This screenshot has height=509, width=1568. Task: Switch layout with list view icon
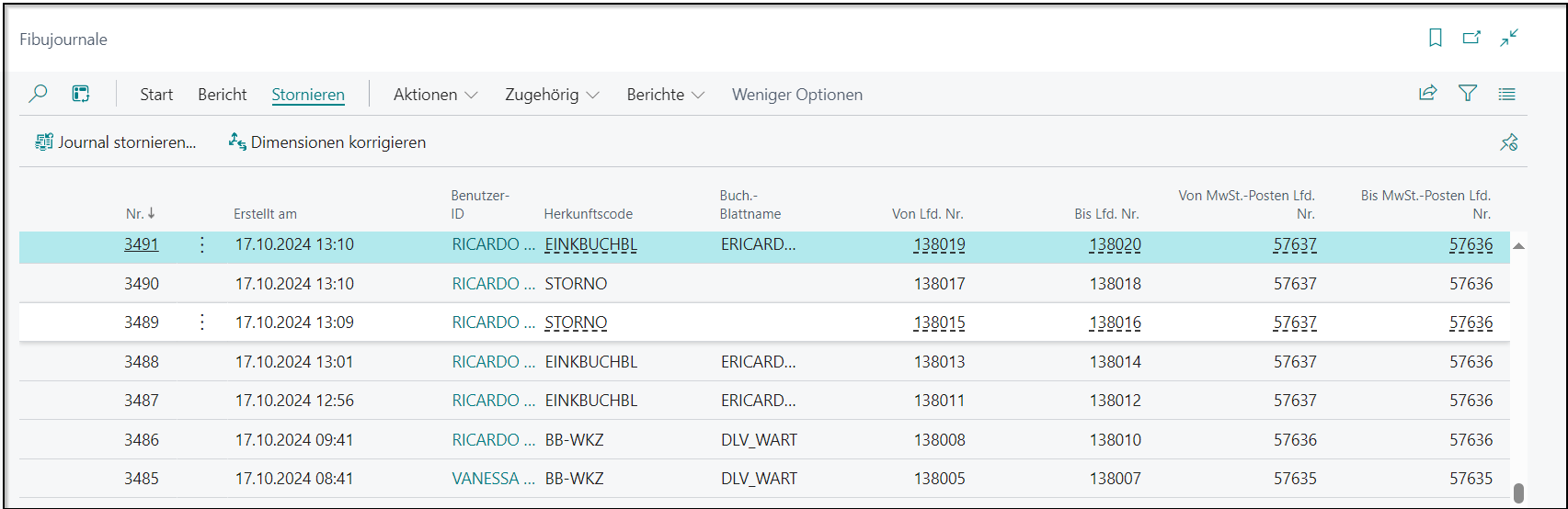[1506, 94]
